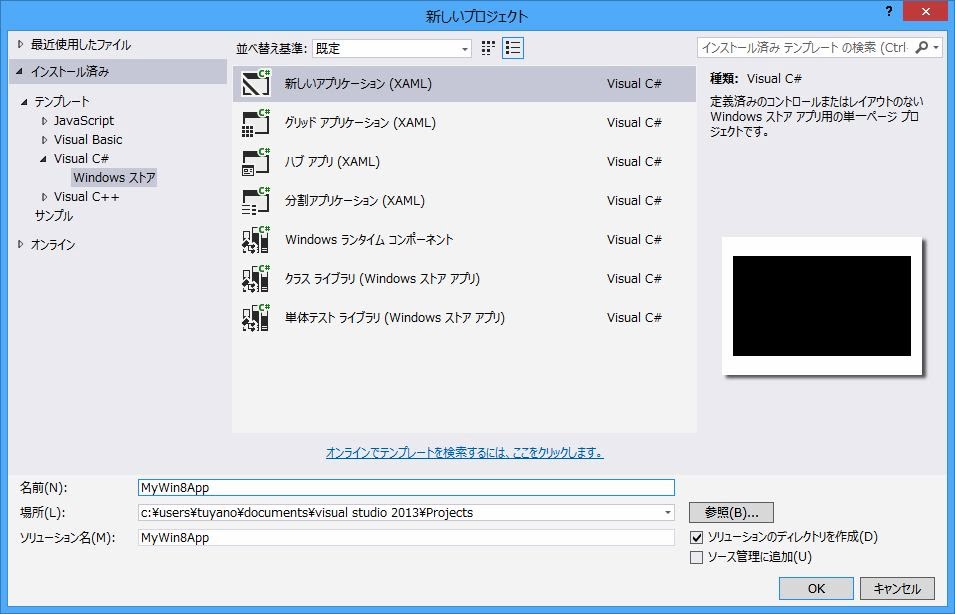Switch to the list view mode icon
This screenshot has width=955, height=614.
click(513, 48)
